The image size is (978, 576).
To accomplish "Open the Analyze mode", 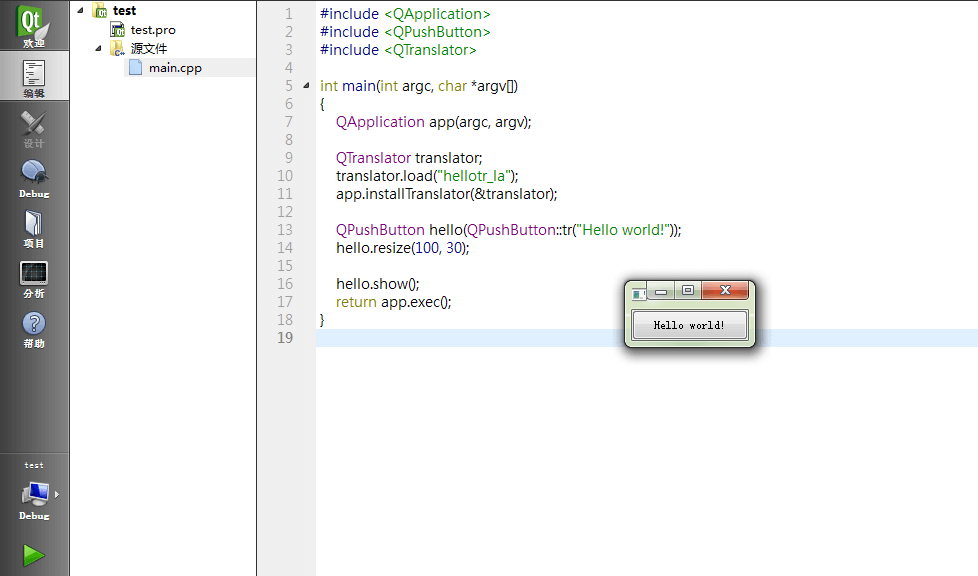I will [x=34, y=278].
